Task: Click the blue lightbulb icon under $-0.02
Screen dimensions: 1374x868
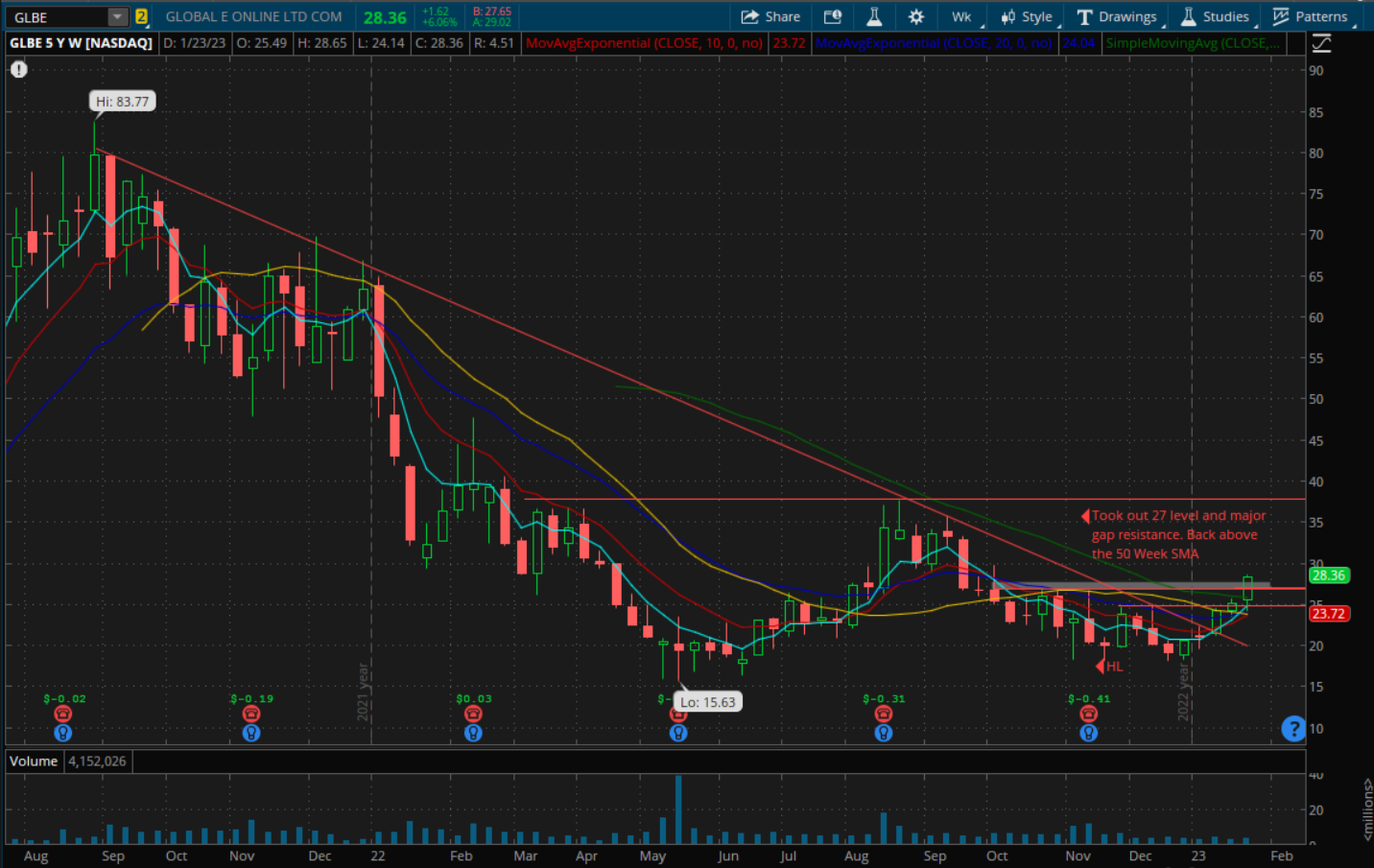Action: pyautogui.click(x=63, y=733)
